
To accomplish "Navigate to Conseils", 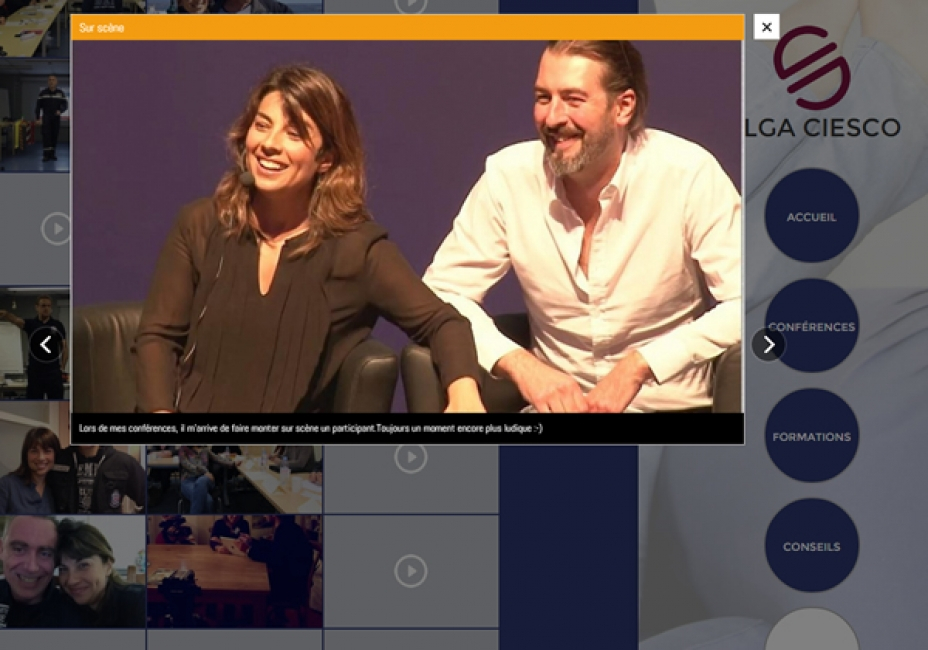I will point(811,546).
